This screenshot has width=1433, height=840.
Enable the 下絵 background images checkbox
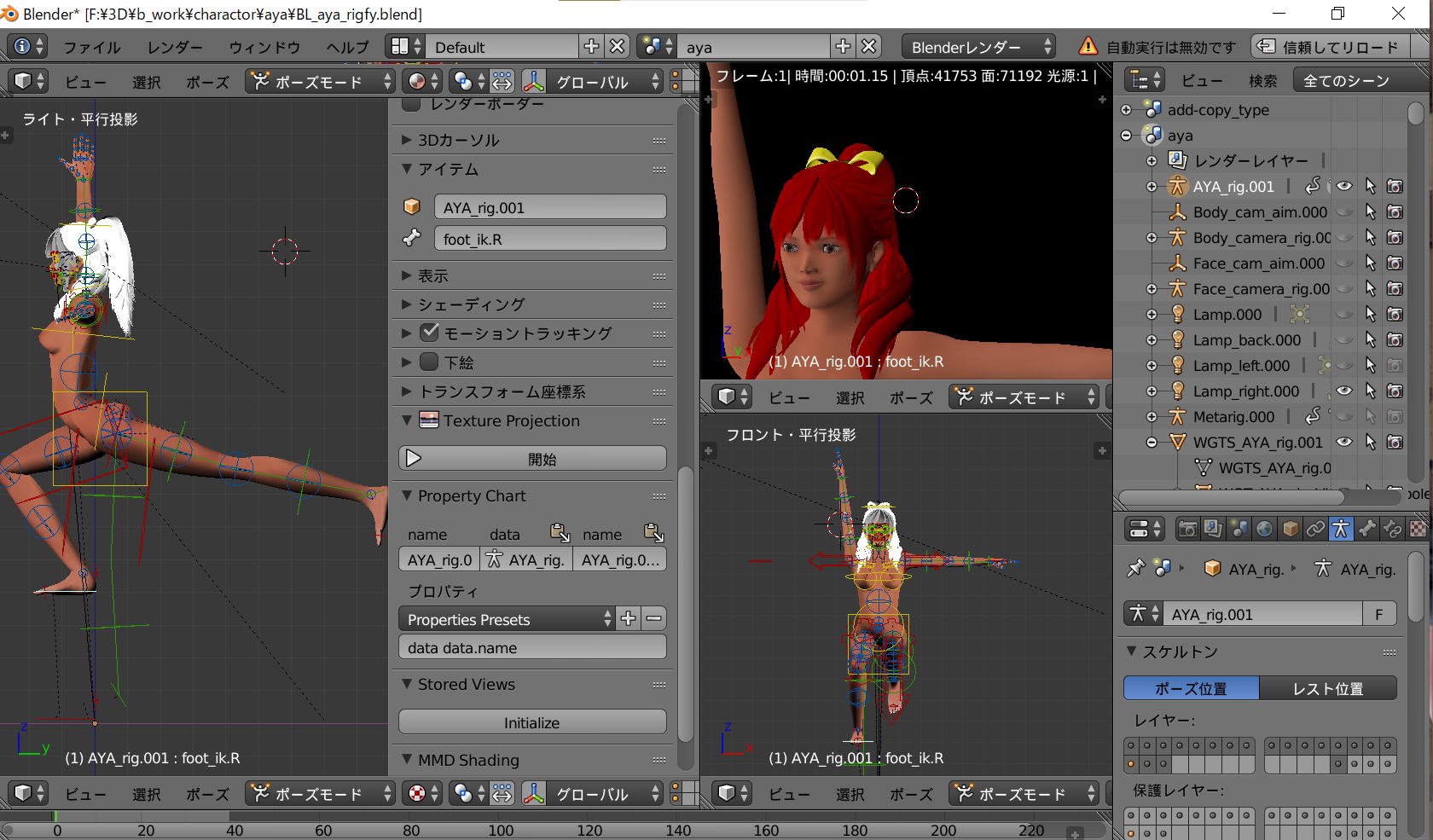point(430,362)
